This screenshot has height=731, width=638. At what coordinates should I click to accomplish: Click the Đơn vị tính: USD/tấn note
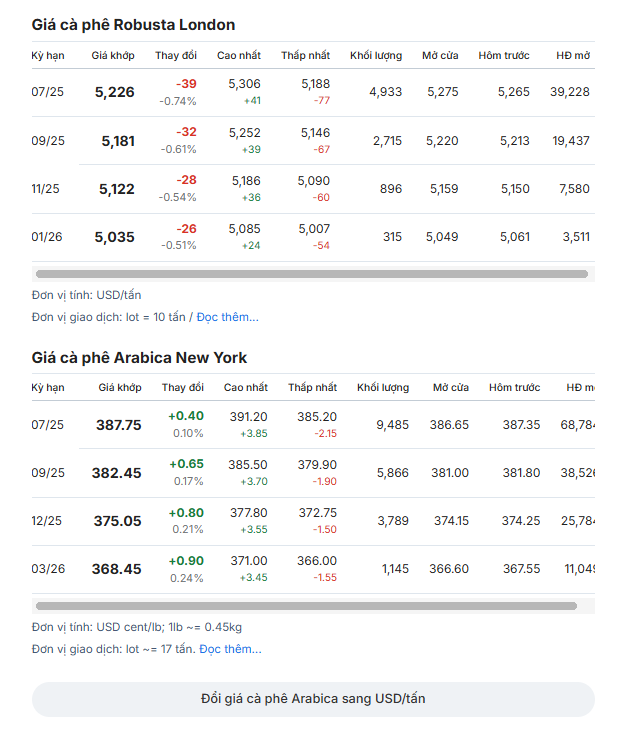[86, 295]
